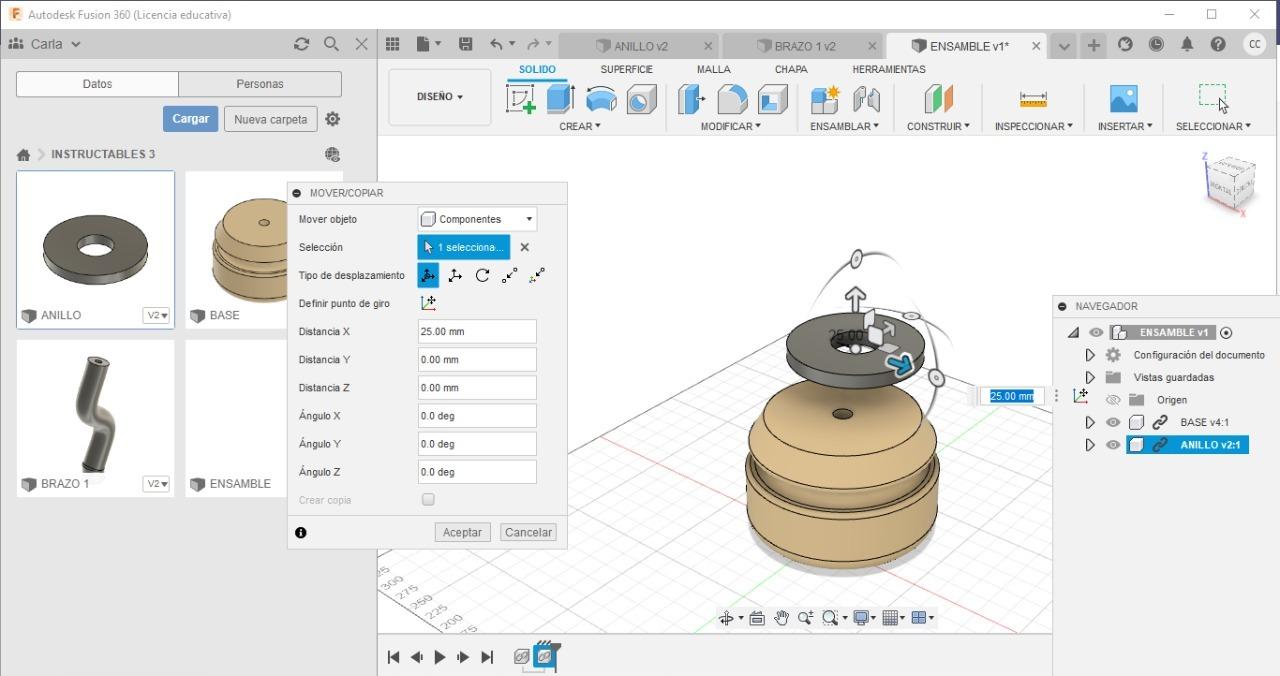Switch to the SUPERFICIE tab

pos(626,69)
